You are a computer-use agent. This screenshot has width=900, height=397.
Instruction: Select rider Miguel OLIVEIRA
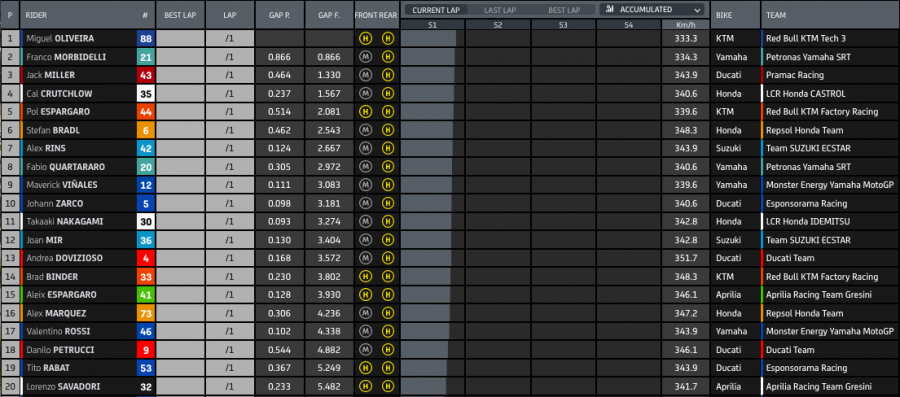point(60,38)
